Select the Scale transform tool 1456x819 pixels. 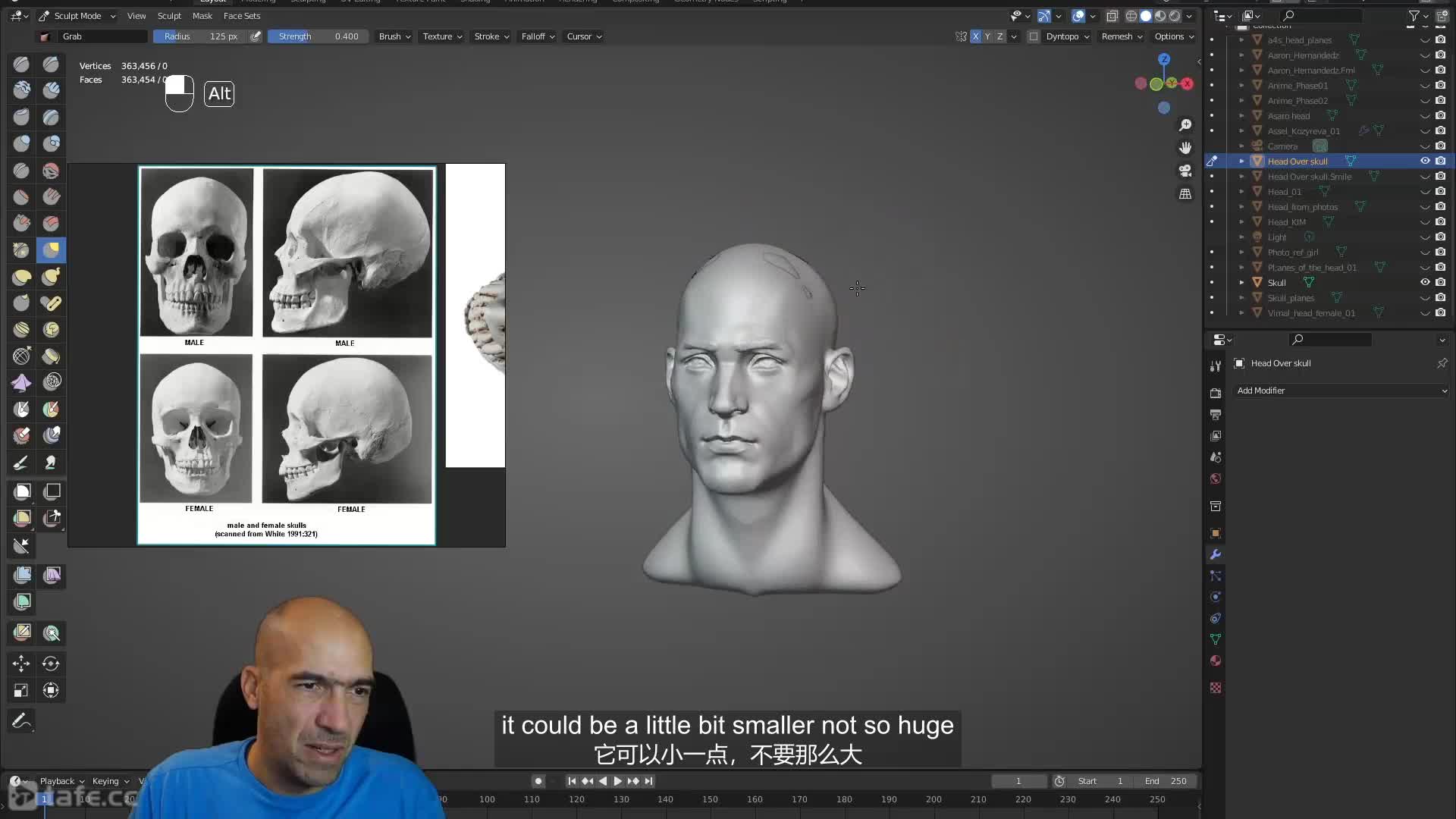click(21, 690)
